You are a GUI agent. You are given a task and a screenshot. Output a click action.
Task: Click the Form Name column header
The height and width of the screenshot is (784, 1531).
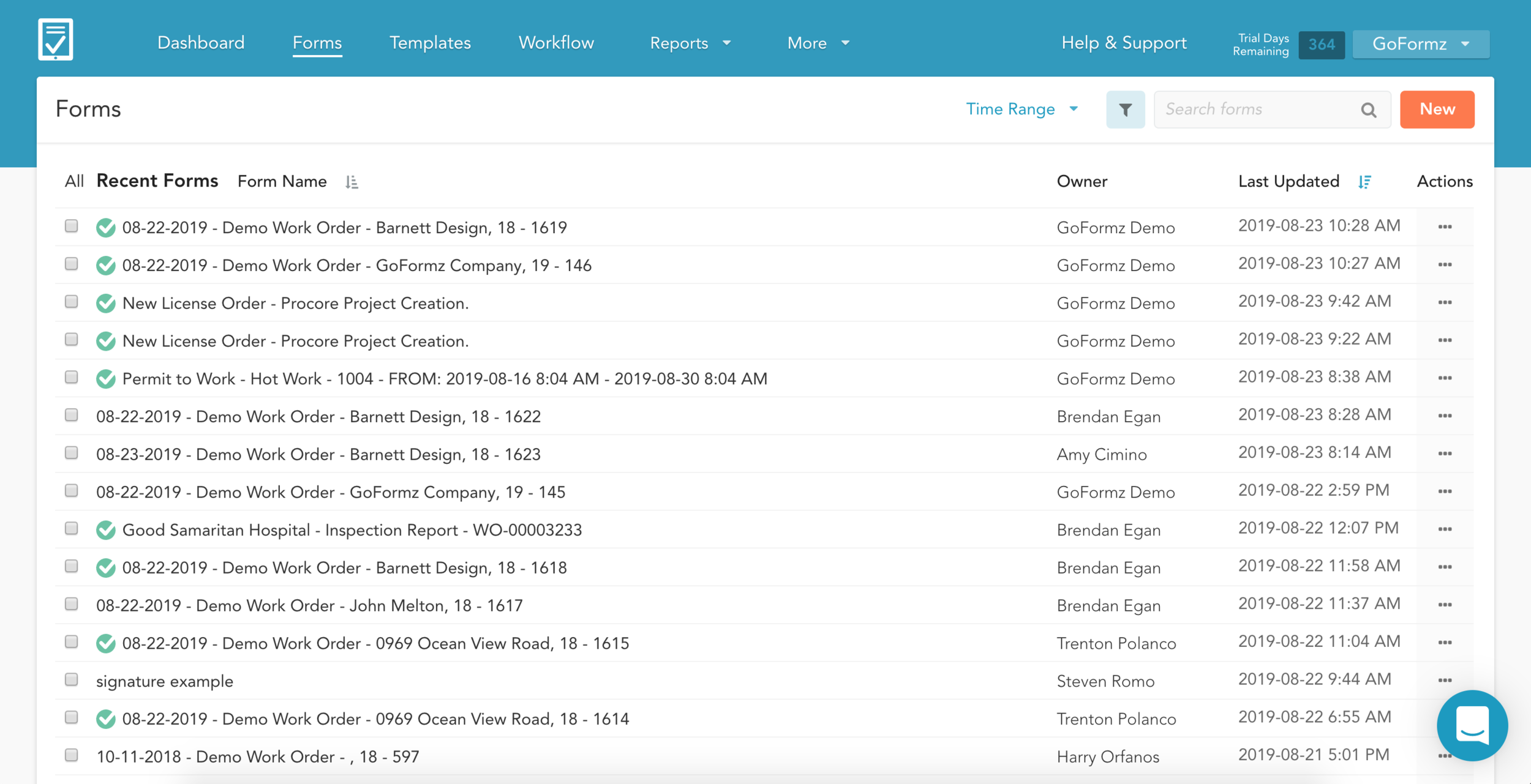pyautogui.click(x=282, y=182)
